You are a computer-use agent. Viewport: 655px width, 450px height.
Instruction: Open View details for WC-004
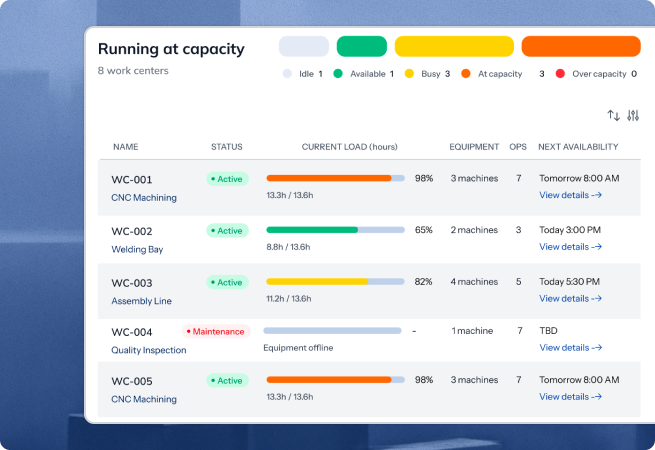point(571,348)
